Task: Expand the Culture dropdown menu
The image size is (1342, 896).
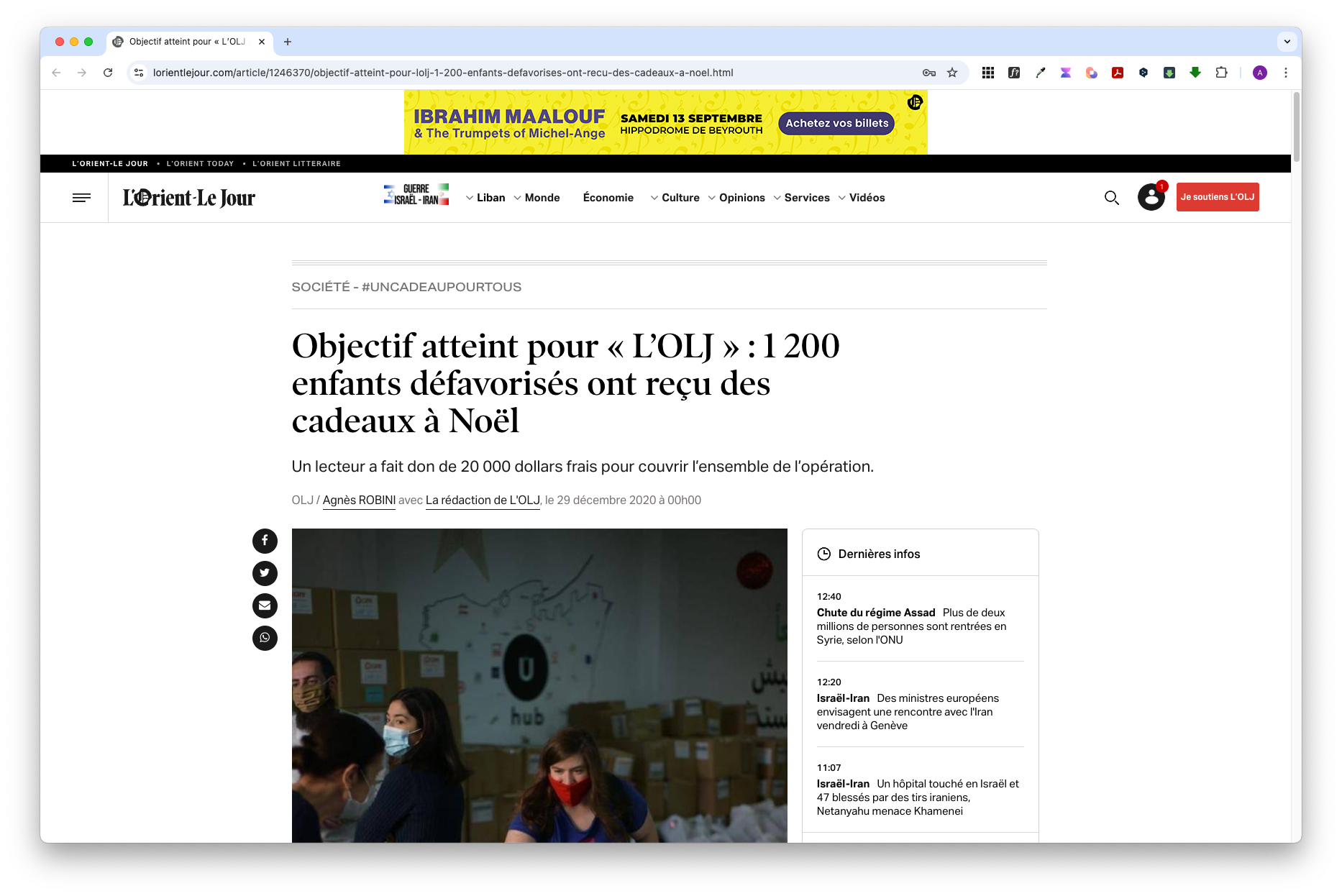Action: [x=680, y=197]
